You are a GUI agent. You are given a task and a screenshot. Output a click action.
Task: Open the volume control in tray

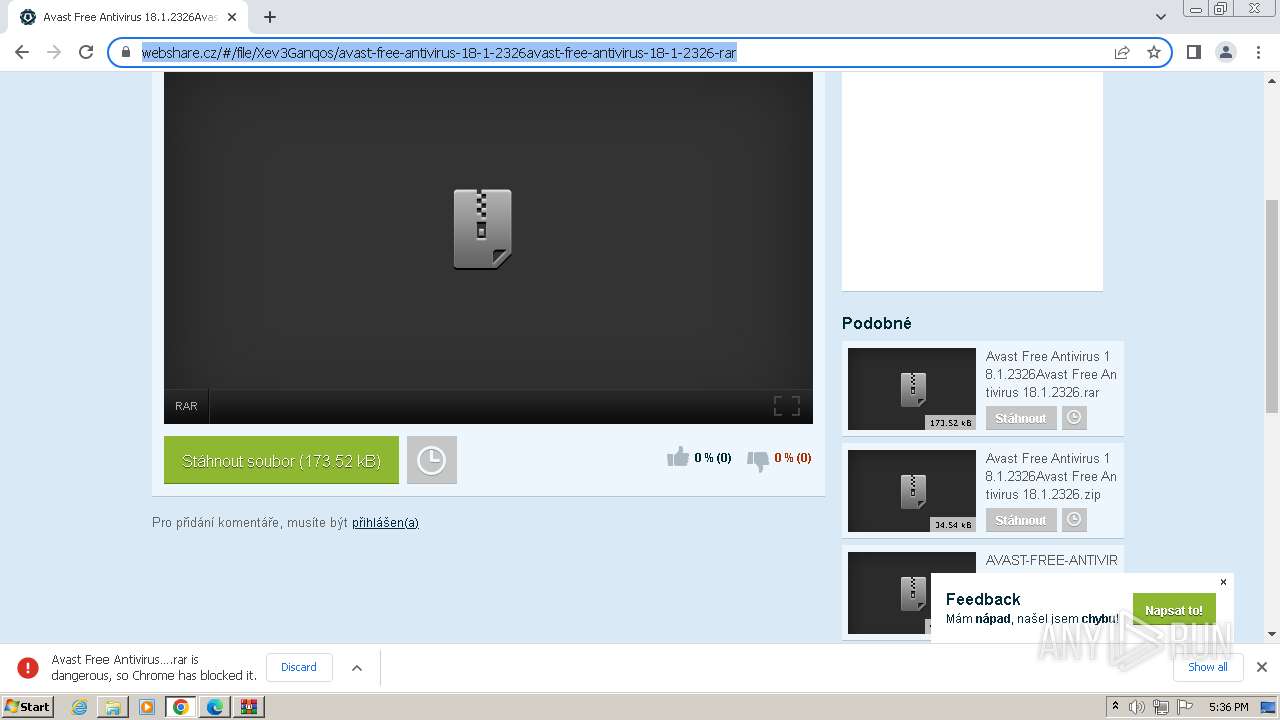tap(1137, 707)
